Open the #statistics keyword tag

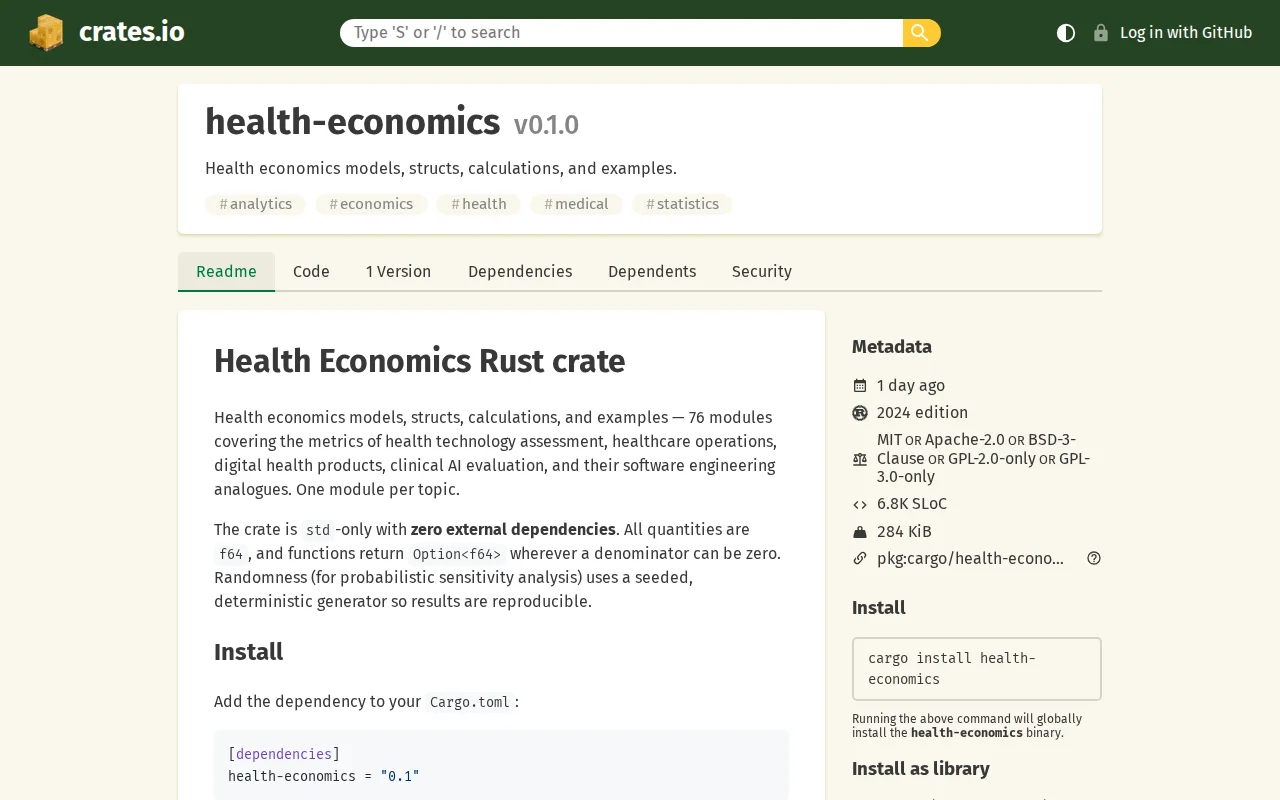[682, 204]
